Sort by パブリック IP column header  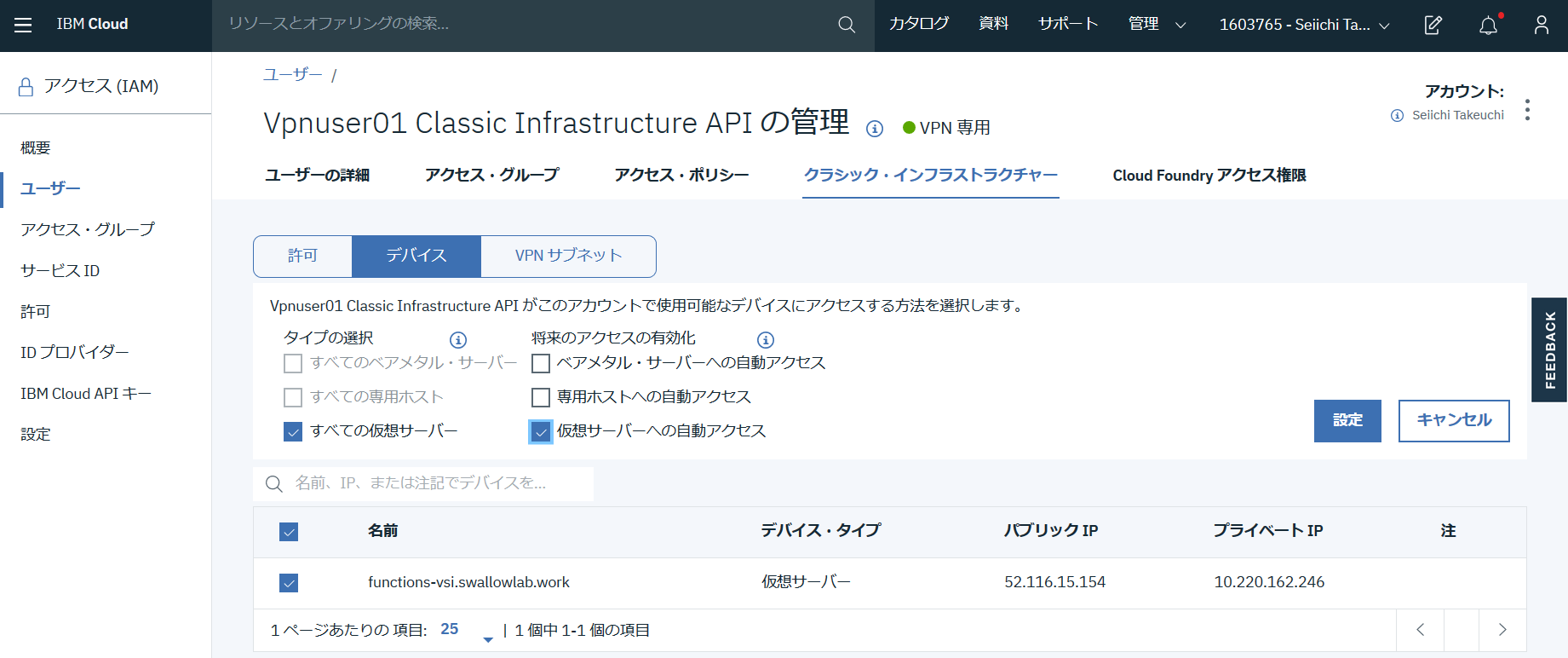coord(1051,531)
